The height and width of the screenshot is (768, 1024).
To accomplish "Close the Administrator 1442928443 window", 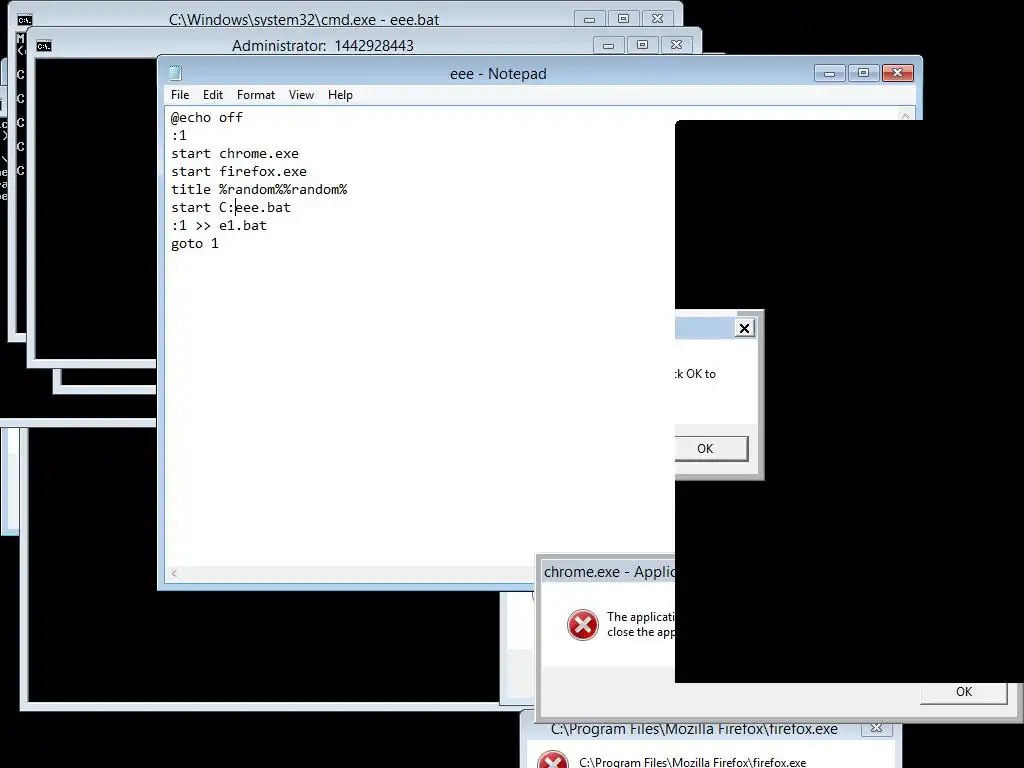I will pos(677,45).
